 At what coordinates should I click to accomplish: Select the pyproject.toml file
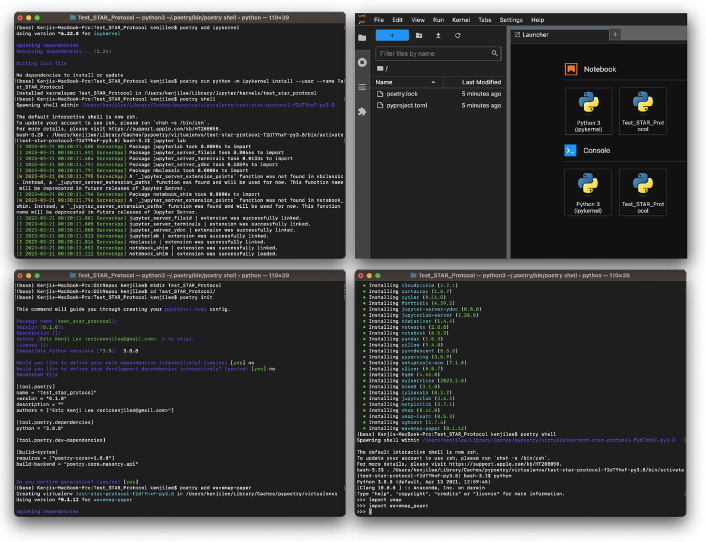coord(438,105)
